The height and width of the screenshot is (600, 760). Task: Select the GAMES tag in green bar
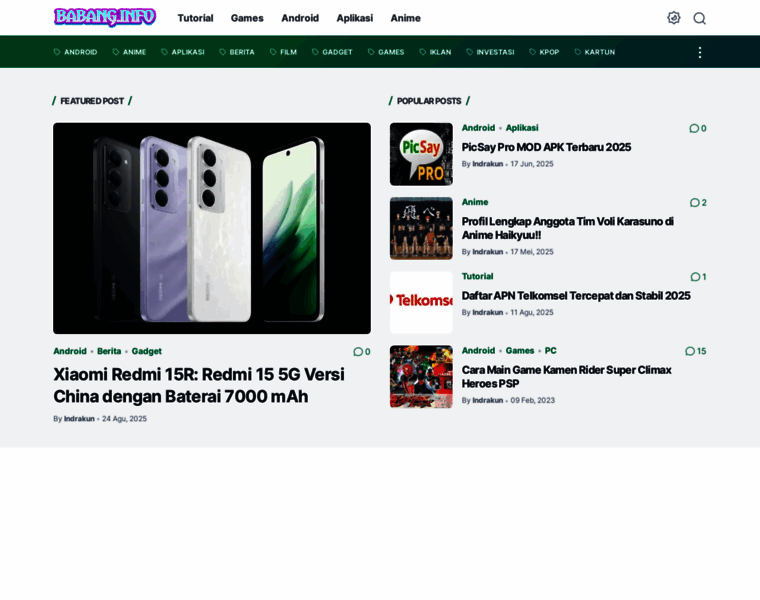tap(386, 52)
